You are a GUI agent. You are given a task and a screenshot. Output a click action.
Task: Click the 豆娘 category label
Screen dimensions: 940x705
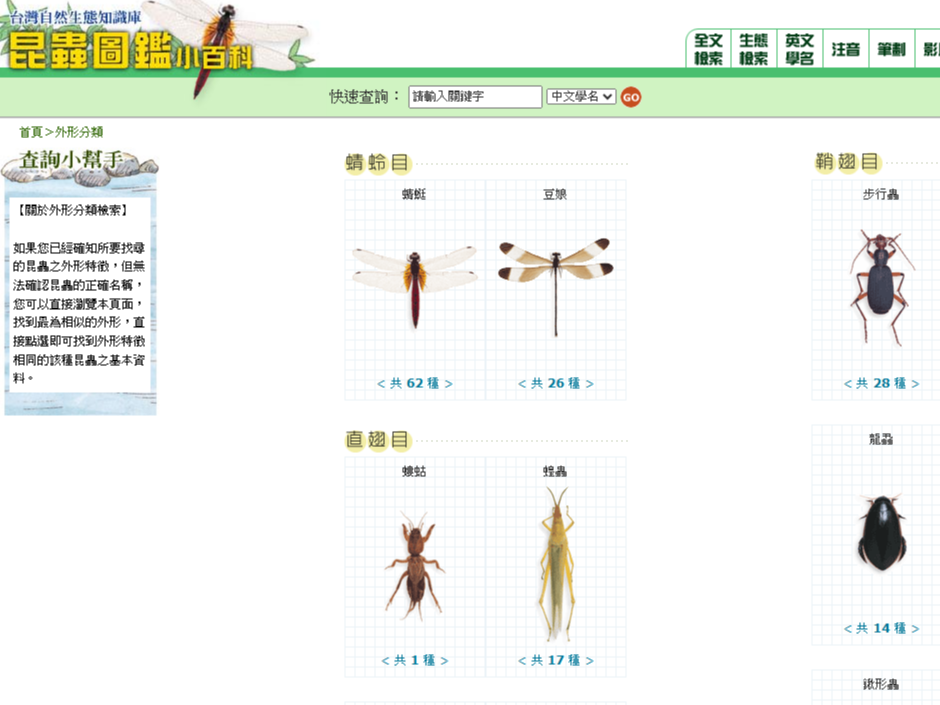(555, 194)
